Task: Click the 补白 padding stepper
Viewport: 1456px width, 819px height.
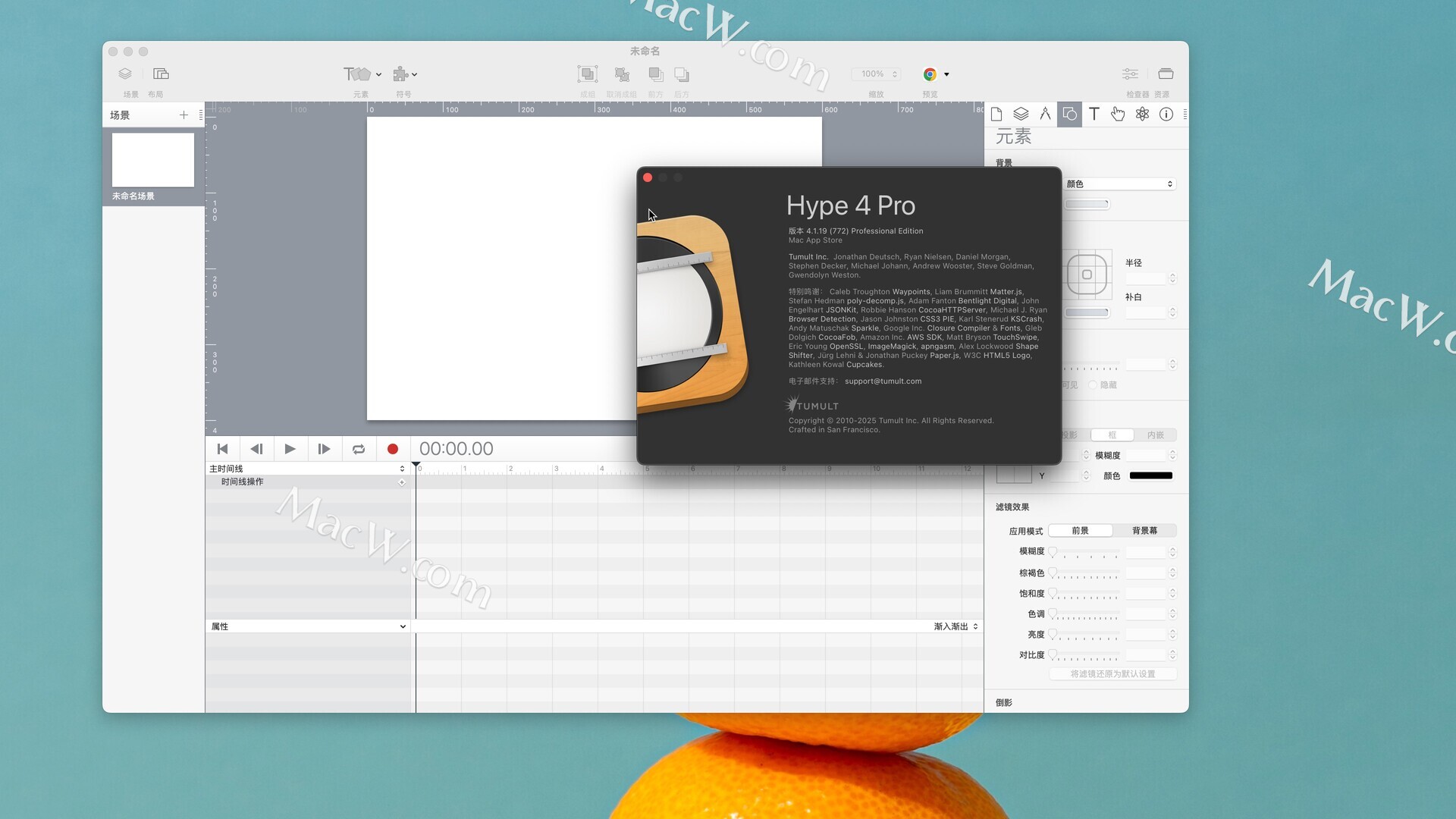Action: click(1172, 312)
